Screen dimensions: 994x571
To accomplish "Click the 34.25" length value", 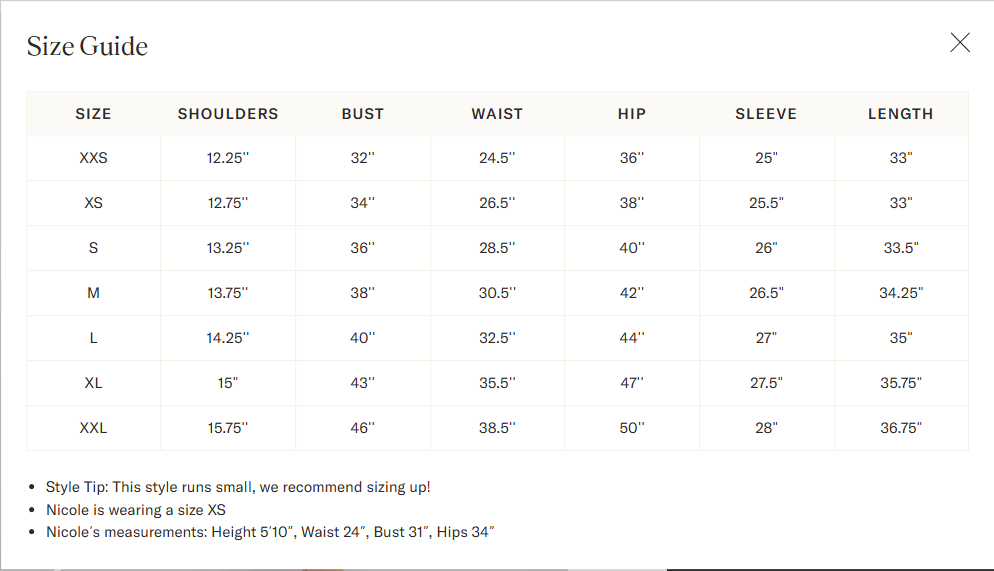I will point(901,293).
